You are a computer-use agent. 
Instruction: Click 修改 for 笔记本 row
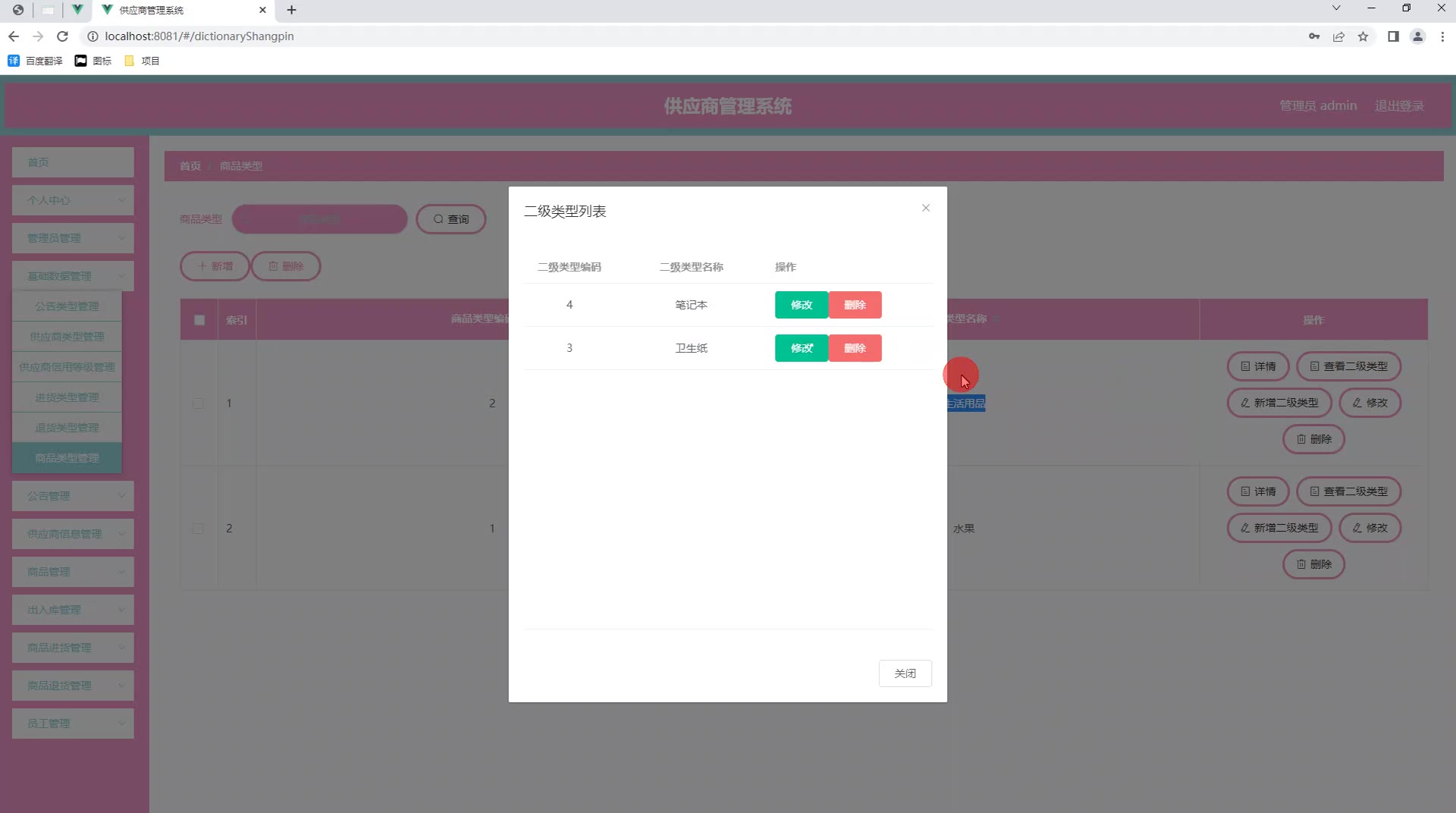point(802,305)
